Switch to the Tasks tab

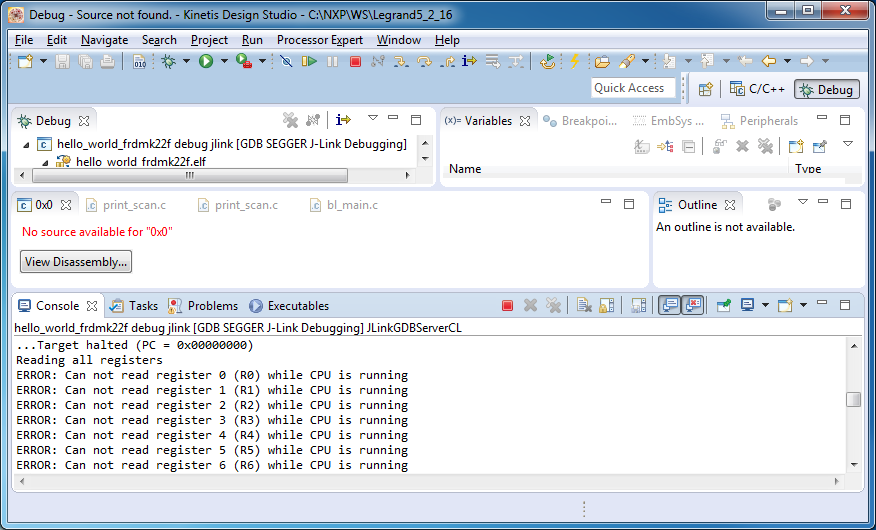[134, 305]
